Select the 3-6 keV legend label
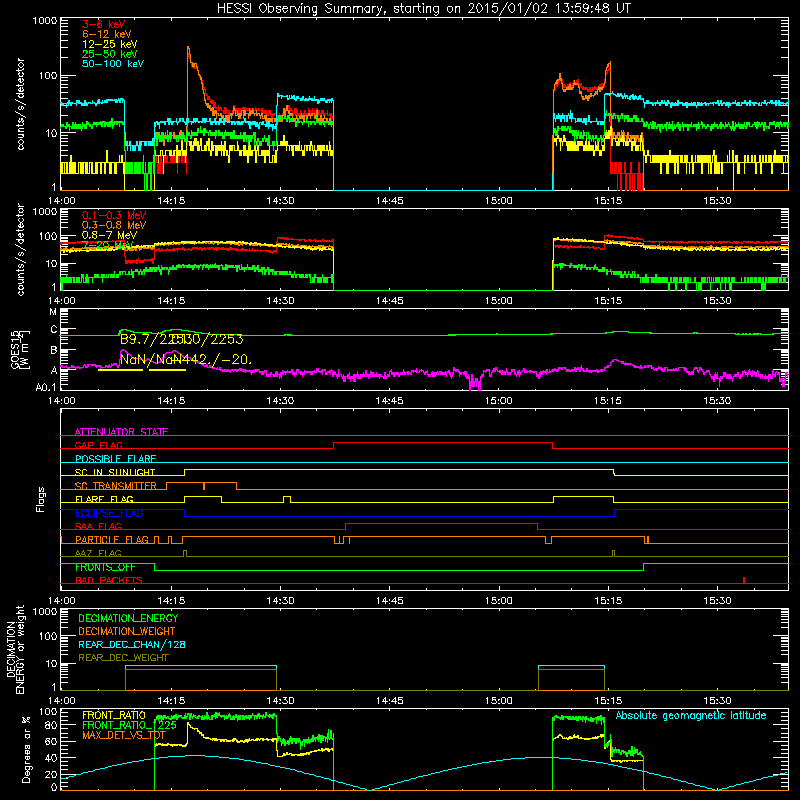The height and width of the screenshot is (800, 800). pyautogui.click(x=104, y=24)
